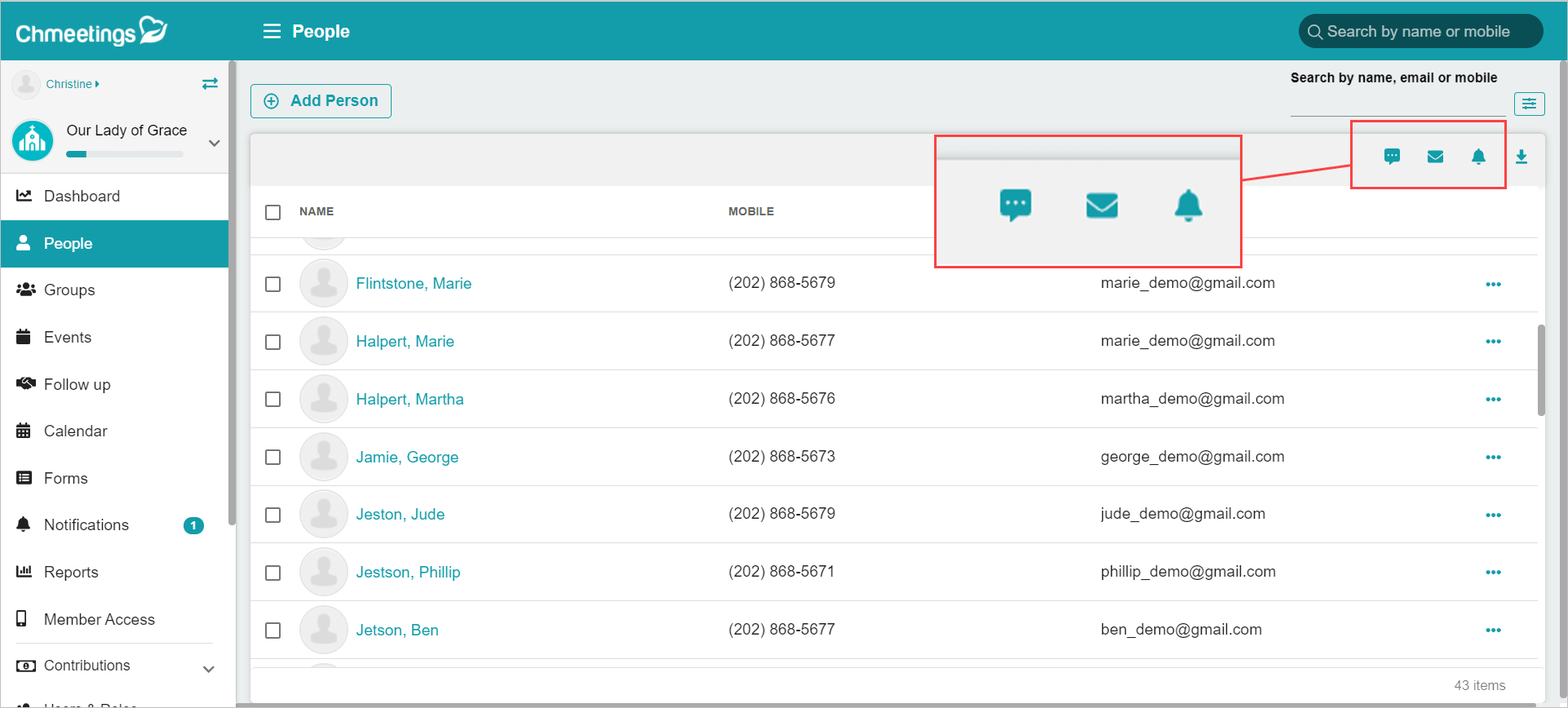
Task: Click Christine's profile avatar
Action: click(26, 83)
